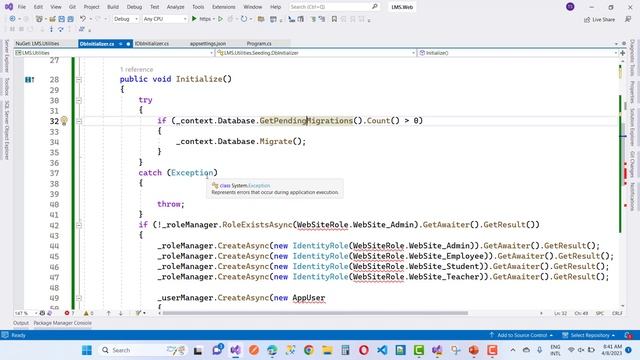Start debugging with green play icon
Screen dimensions: 640x360
pyautogui.click(x=194, y=19)
